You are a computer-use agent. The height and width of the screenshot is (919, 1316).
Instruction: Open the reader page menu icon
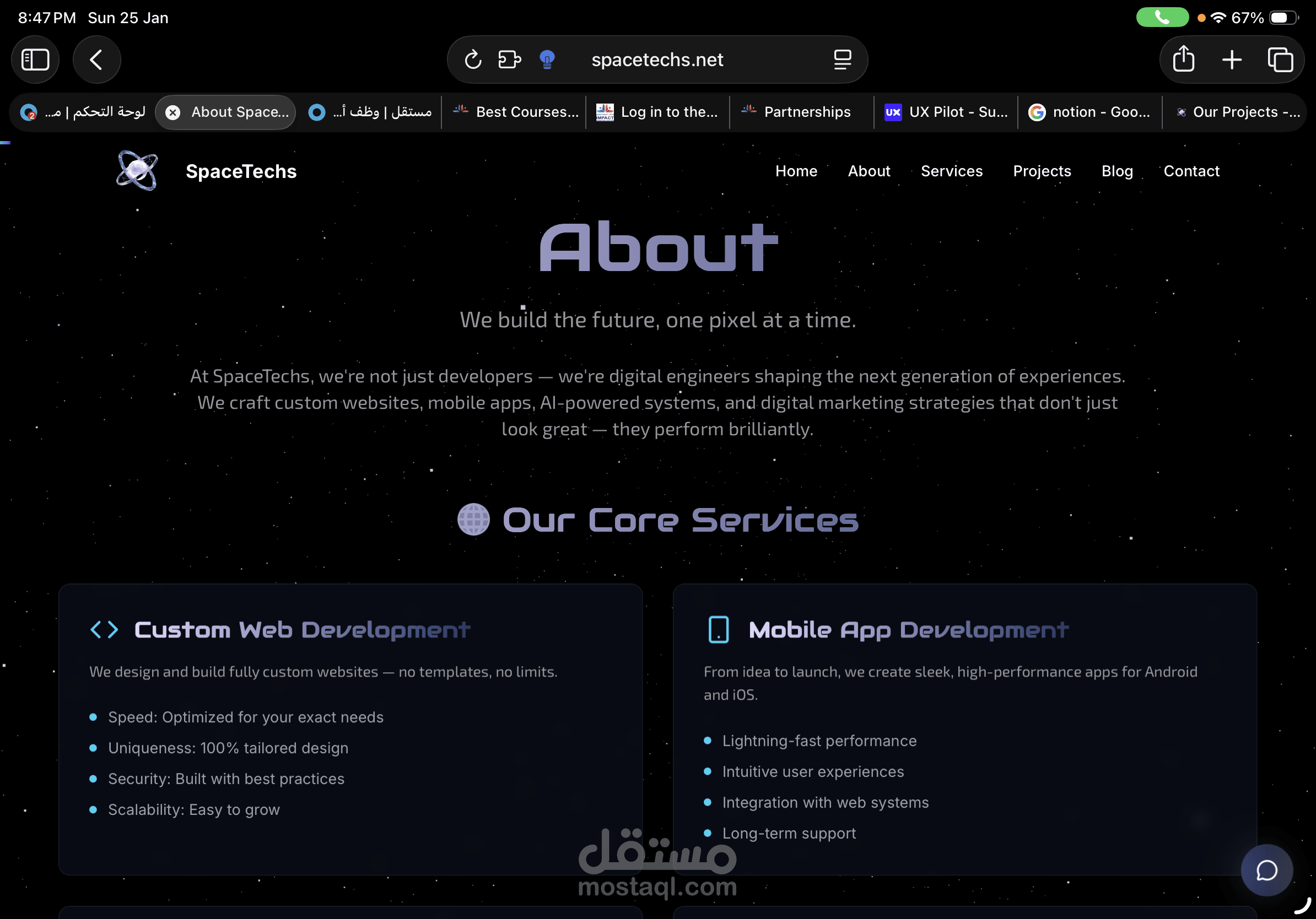pyautogui.click(x=842, y=60)
